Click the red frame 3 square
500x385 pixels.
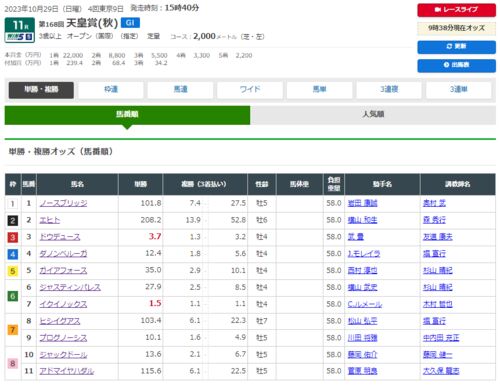click(13, 237)
